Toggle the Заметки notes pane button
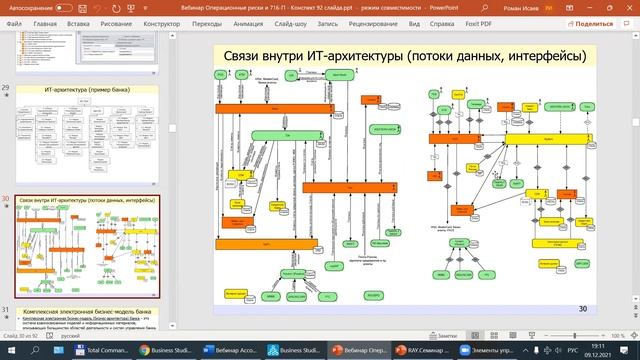Viewport: 640px width, 360px height. pyautogui.click(x=443, y=336)
